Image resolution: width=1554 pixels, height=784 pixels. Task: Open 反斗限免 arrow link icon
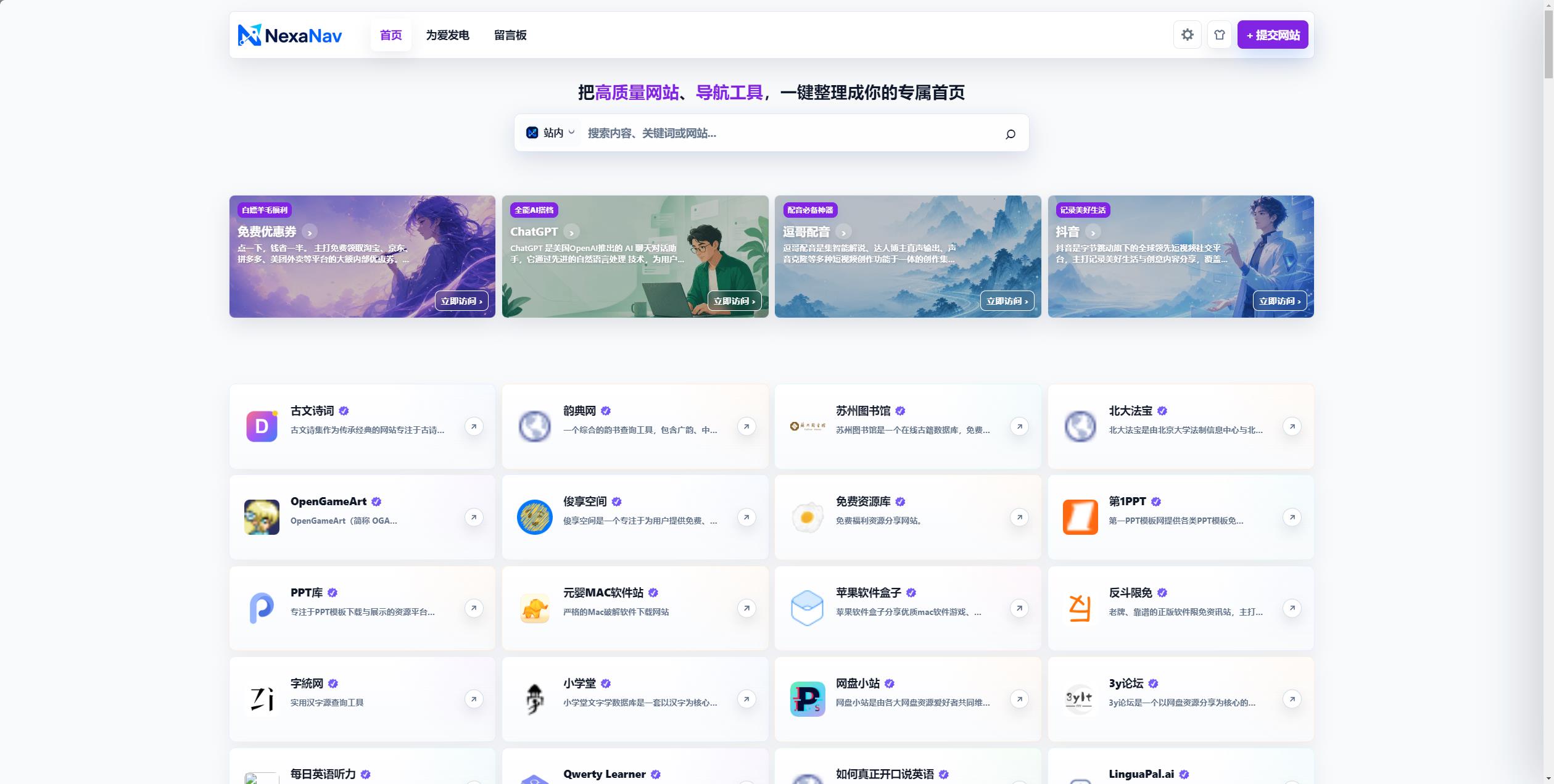click(1292, 608)
